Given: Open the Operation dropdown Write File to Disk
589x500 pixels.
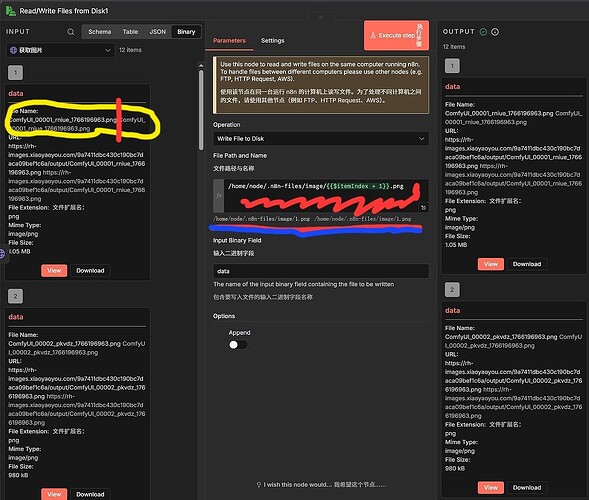Looking at the screenshot, I should (x=321, y=139).
